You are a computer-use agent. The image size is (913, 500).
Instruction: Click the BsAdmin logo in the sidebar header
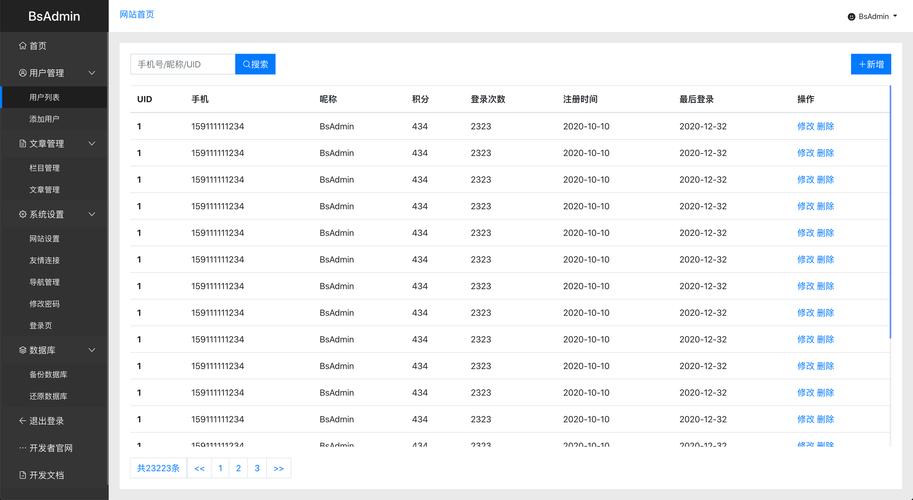[54, 16]
